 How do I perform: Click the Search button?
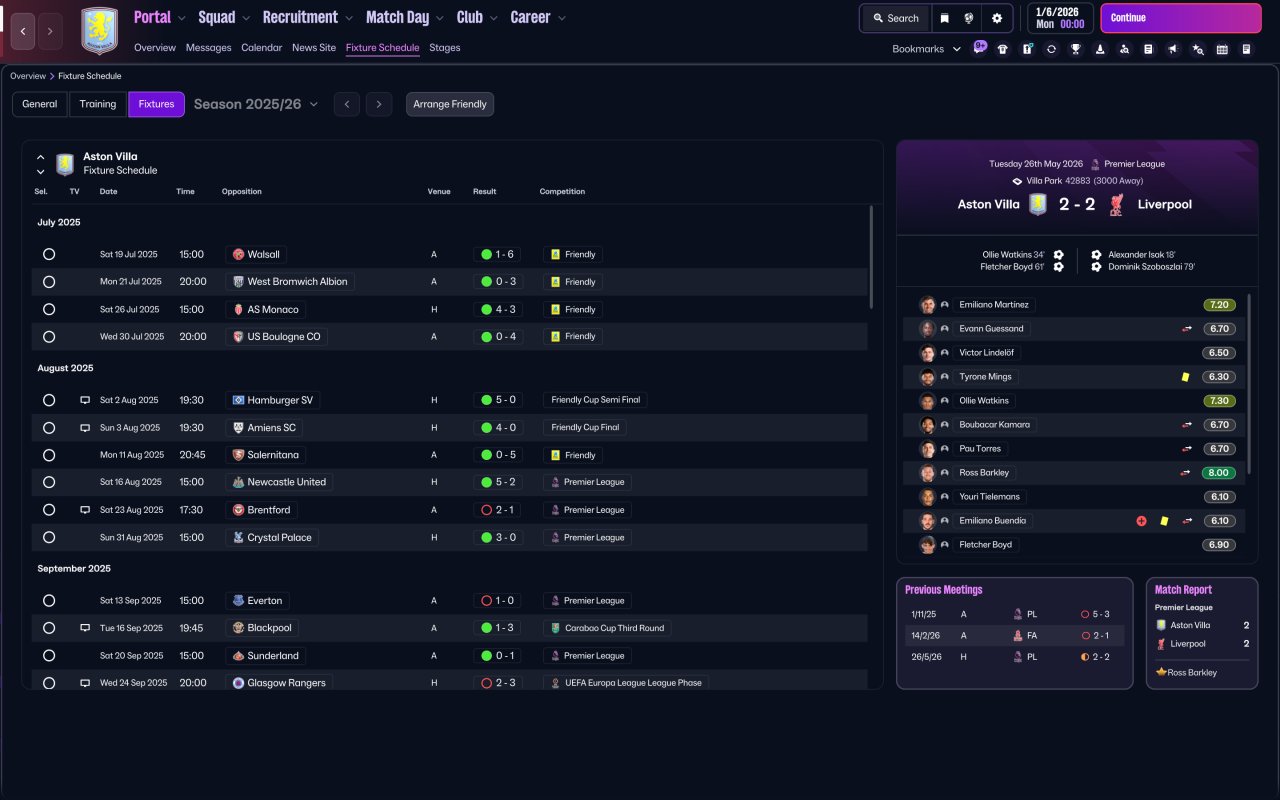pyautogui.click(x=895, y=18)
